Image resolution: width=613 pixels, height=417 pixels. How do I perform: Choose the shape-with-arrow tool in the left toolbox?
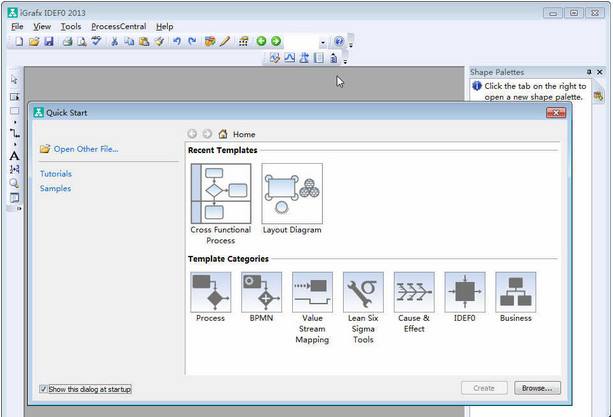(x=14, y=97)
